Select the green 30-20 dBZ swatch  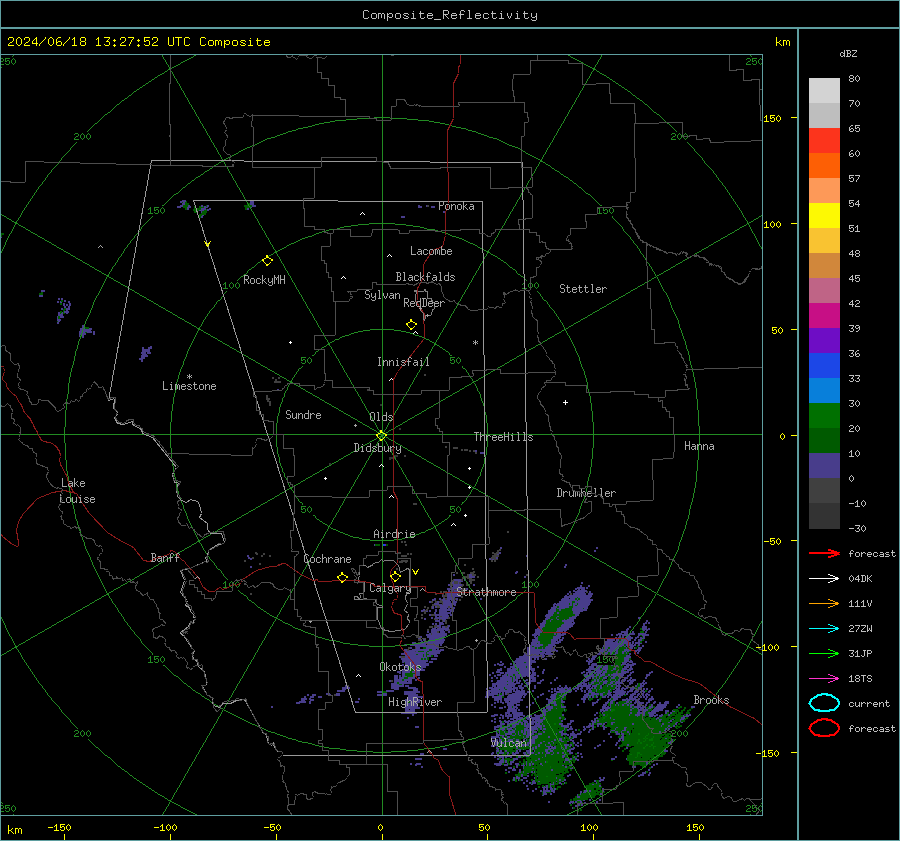(824, 416)
